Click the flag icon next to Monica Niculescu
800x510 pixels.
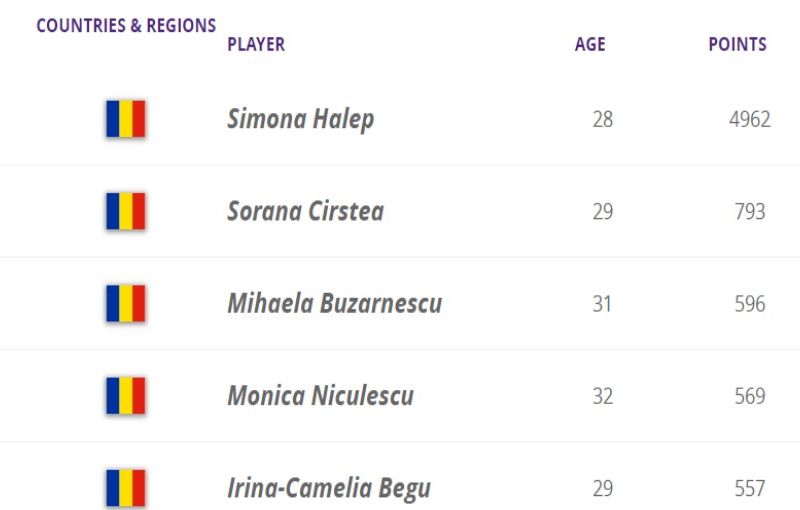126,395
